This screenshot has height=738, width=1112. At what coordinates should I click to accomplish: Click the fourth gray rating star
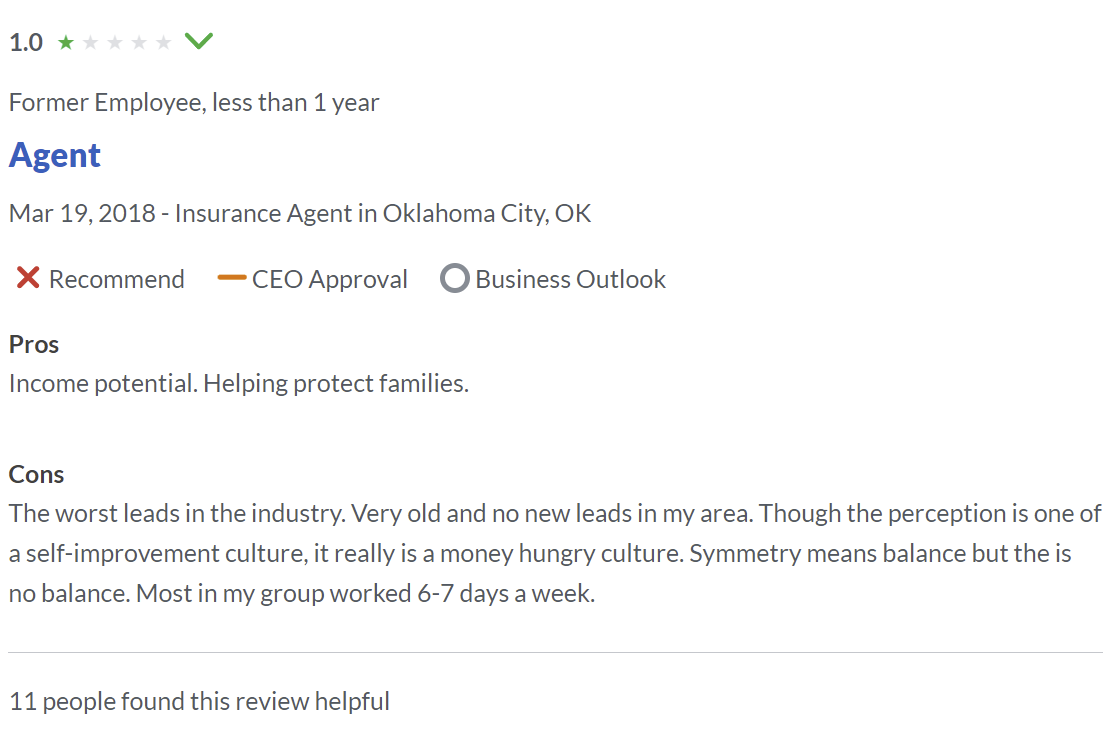pyautogui.click(x=139, y=42)
